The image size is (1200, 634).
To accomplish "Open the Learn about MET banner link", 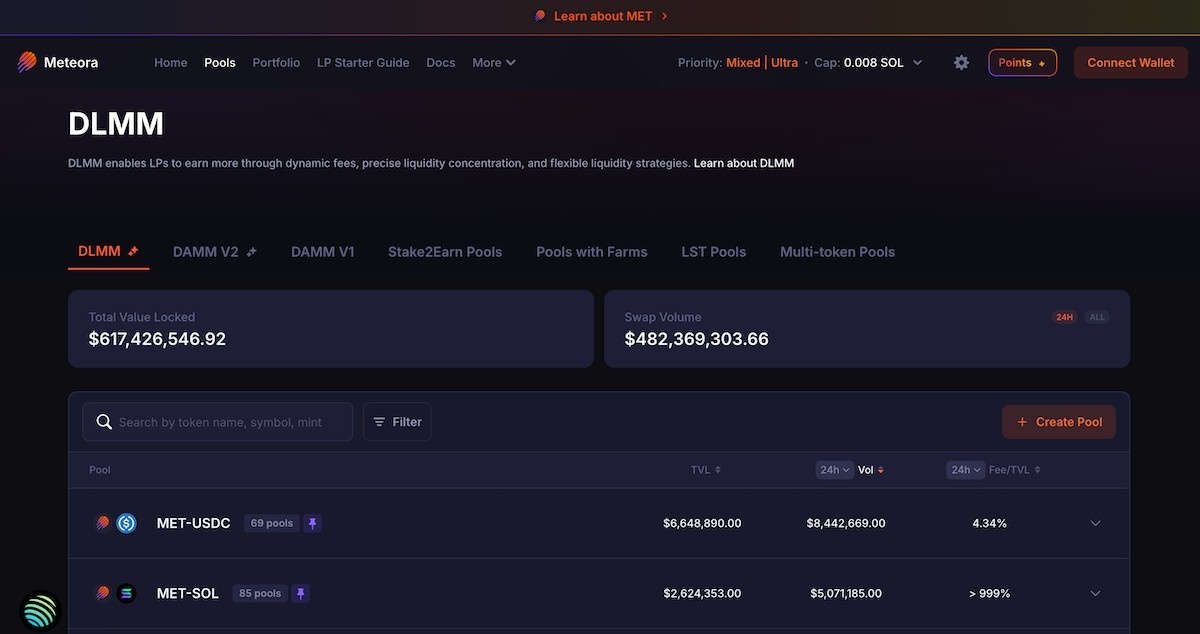I will pos(602,16).
